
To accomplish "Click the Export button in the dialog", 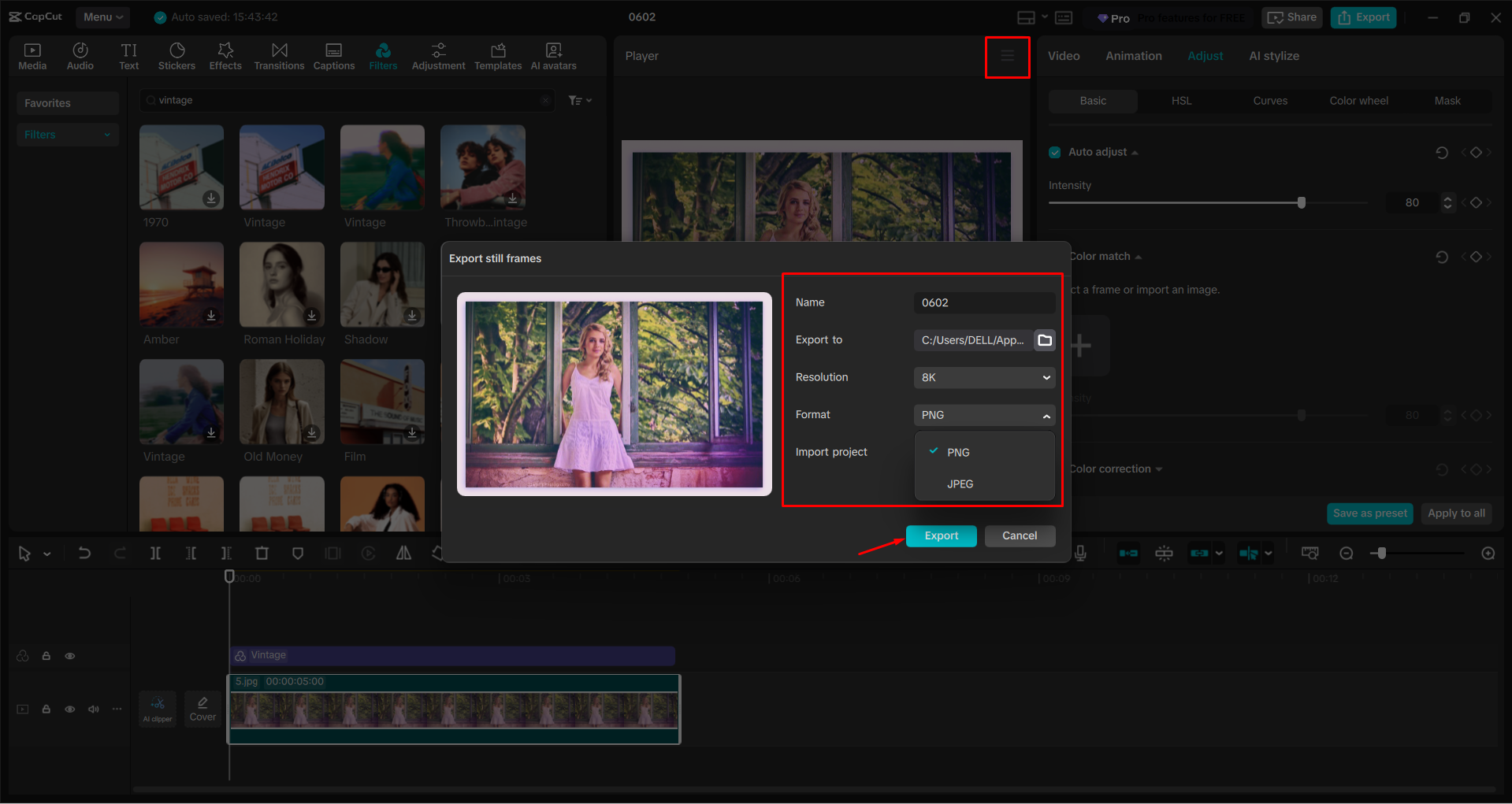I will [x=941, y=535].
